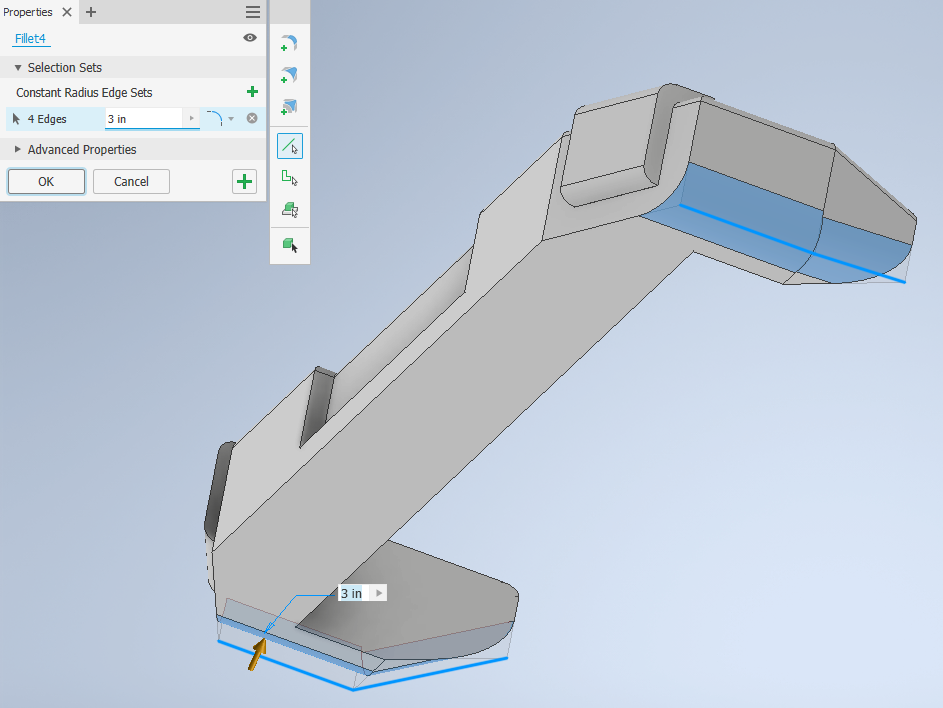Click the radius field showing 3 in

144,119
